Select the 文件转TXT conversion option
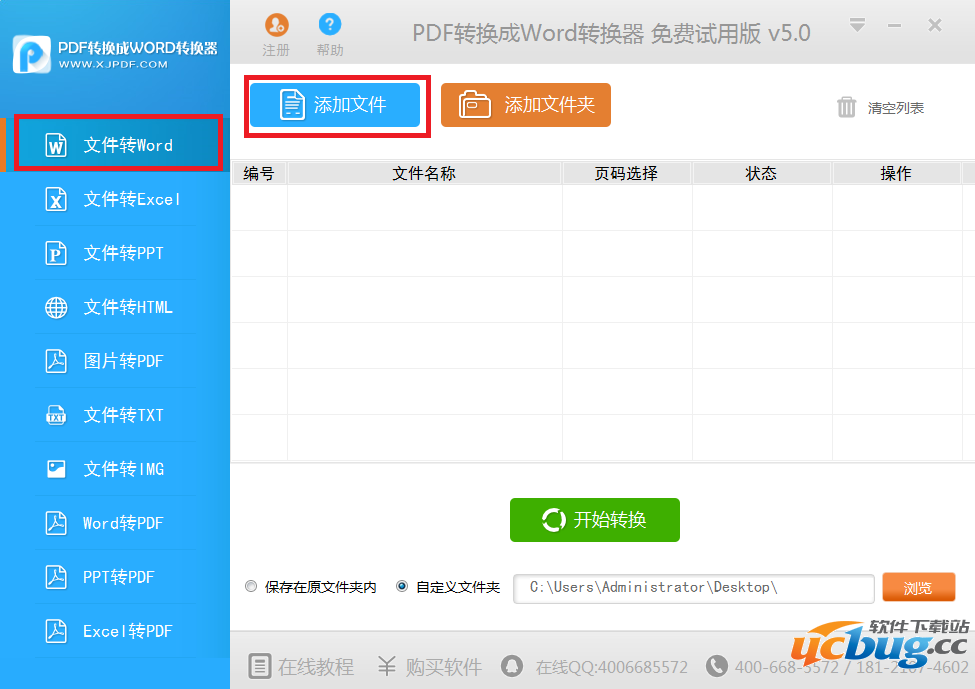 click(x=115, y=415)
